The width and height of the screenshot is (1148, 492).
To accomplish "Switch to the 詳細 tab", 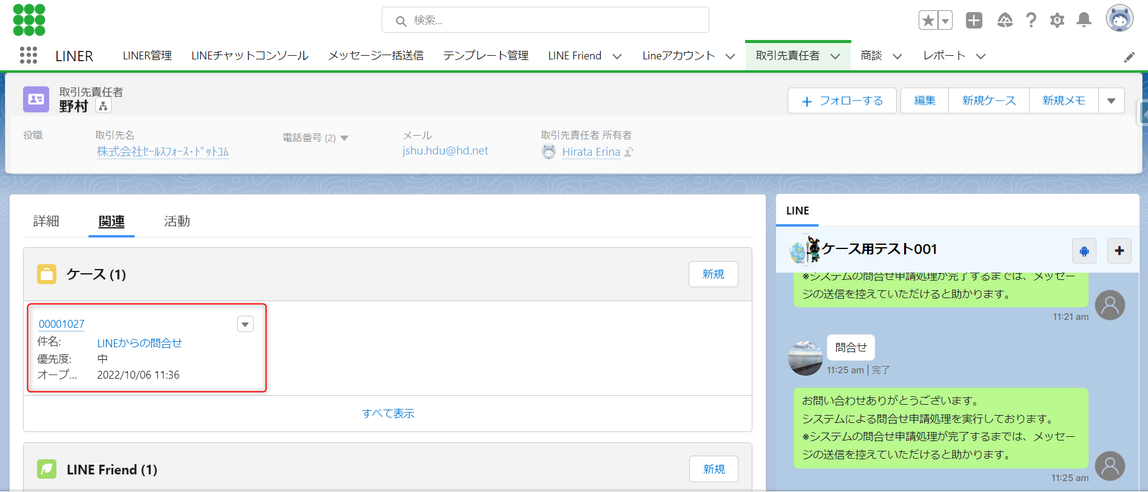I will [x=46, y=221].
